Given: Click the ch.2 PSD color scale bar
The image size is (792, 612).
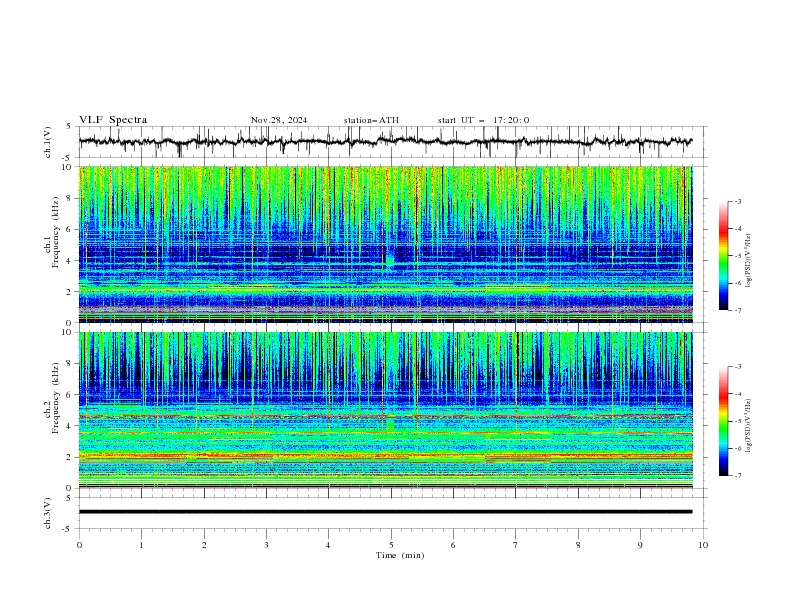Looking at the screenshot, I should coord(724,421).
